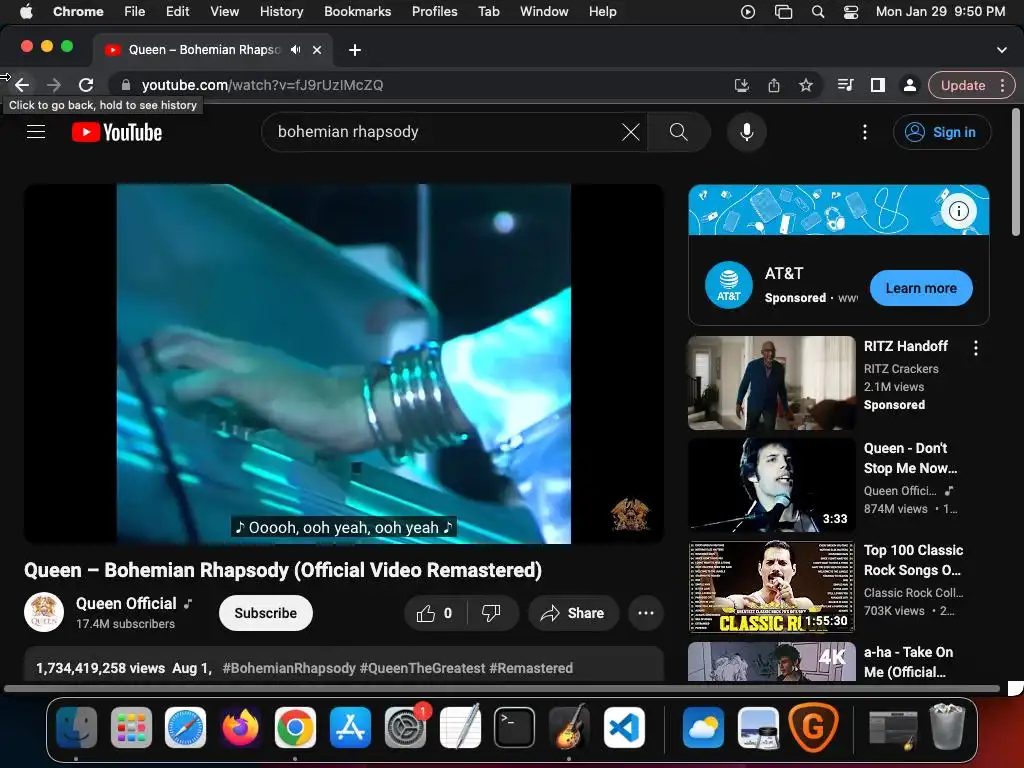Open a new tab with plus button
The image size is (1024, 768).
pyautogui.click(x=355, y=50)
